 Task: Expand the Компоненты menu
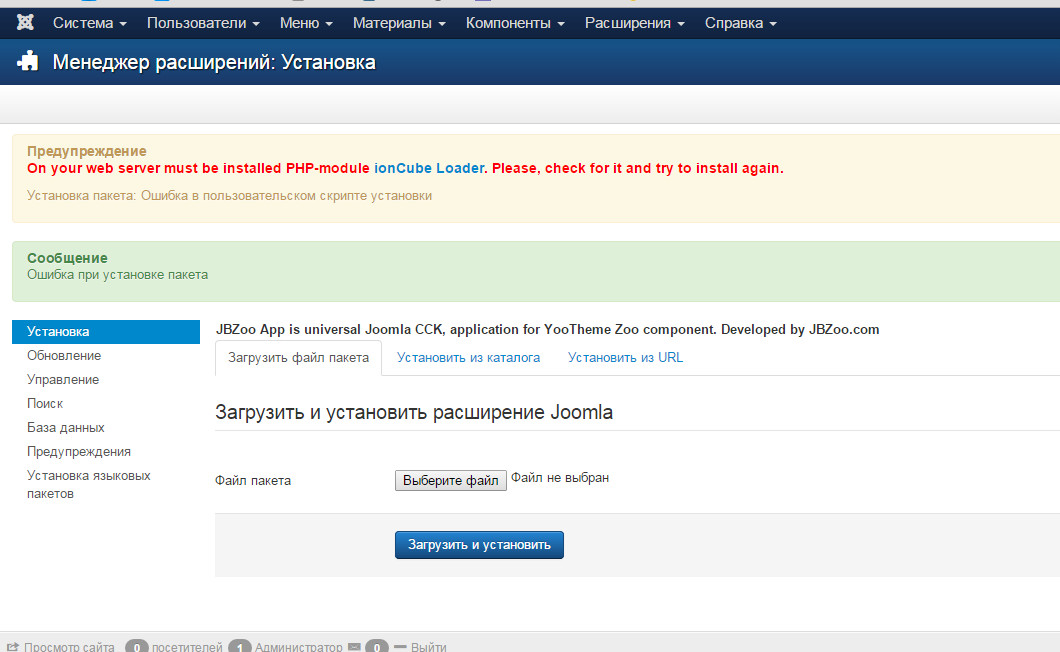pyautogui.click(x=515, y=22)
